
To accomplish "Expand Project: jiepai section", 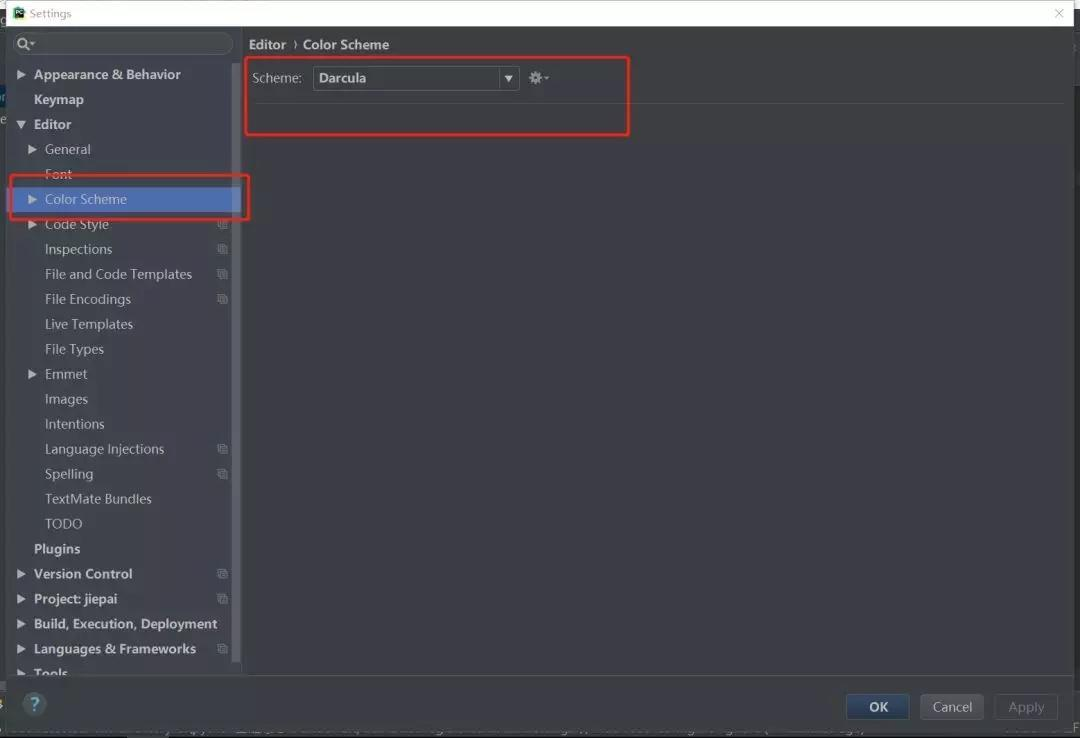I will (x=21, y=599).
